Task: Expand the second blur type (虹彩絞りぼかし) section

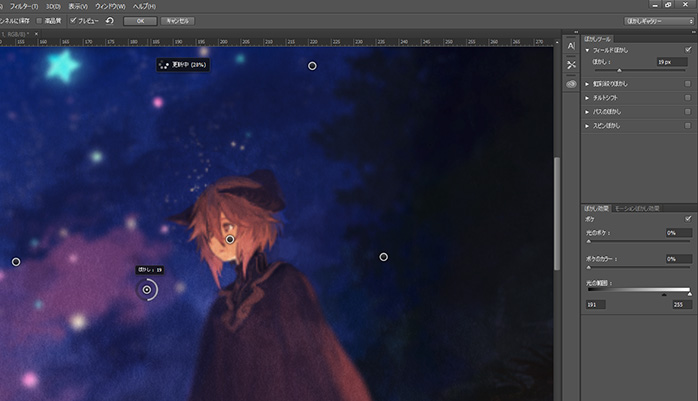Action: point(587,84)
